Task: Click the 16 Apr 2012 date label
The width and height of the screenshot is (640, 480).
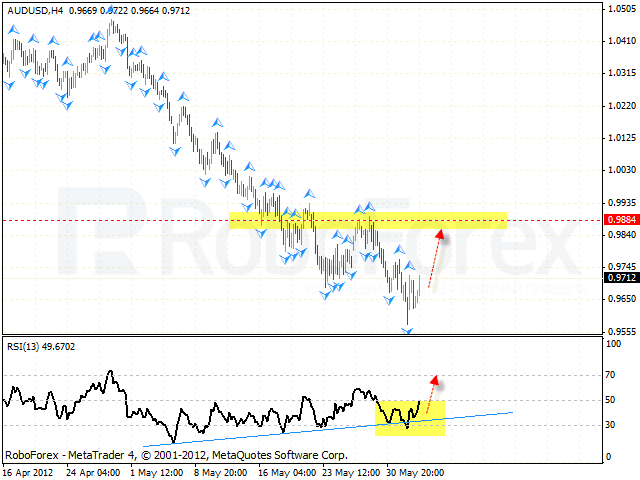Action: 29,473
